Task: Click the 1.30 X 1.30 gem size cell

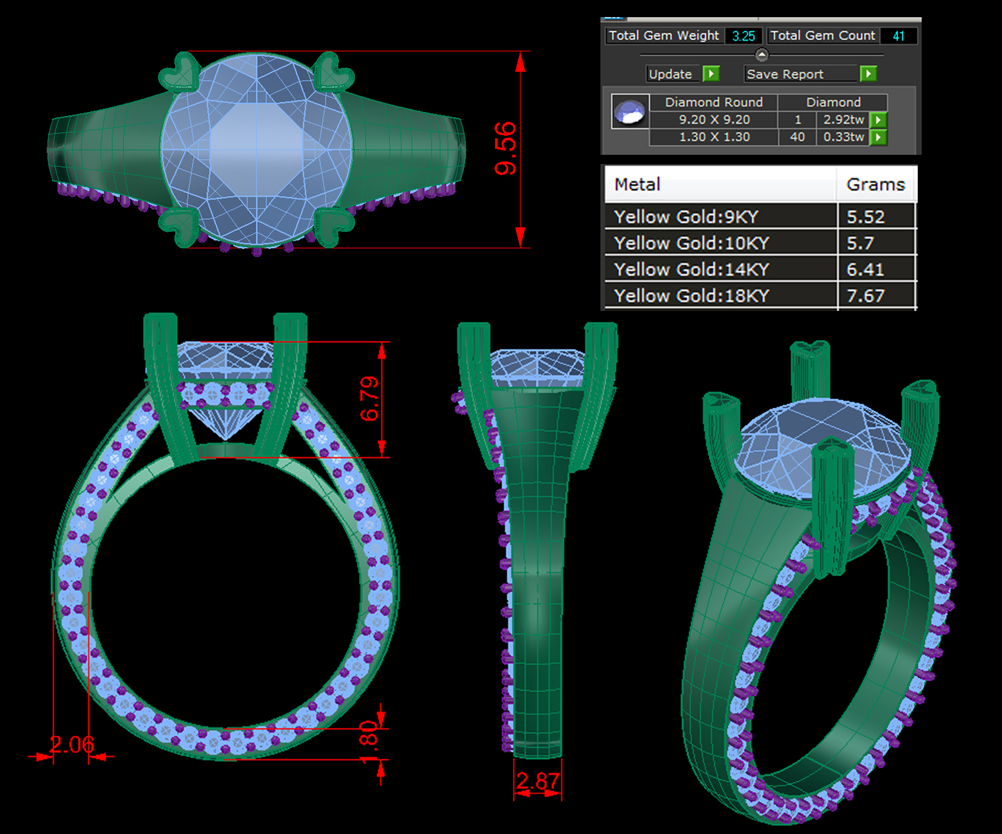Action: [x=713, y=137]
